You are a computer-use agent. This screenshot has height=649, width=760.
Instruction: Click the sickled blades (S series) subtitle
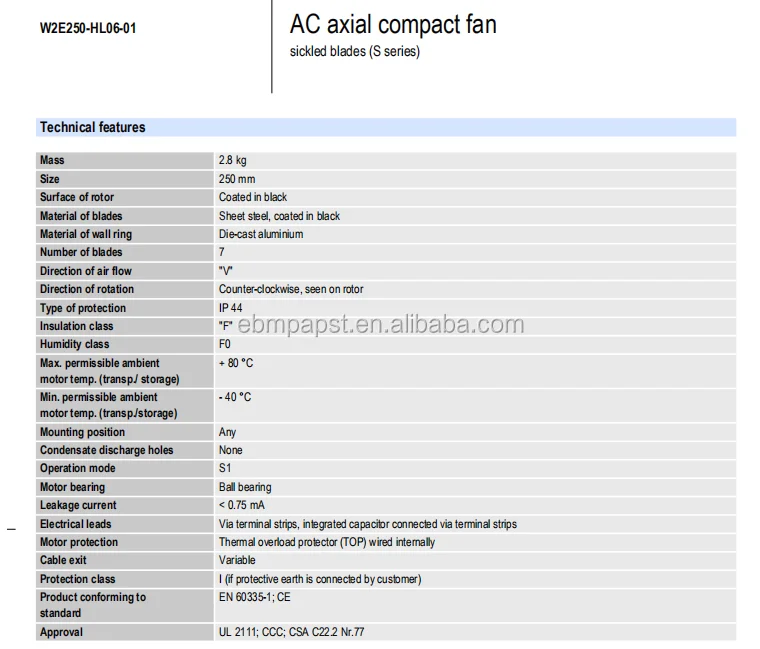point(354,51)
